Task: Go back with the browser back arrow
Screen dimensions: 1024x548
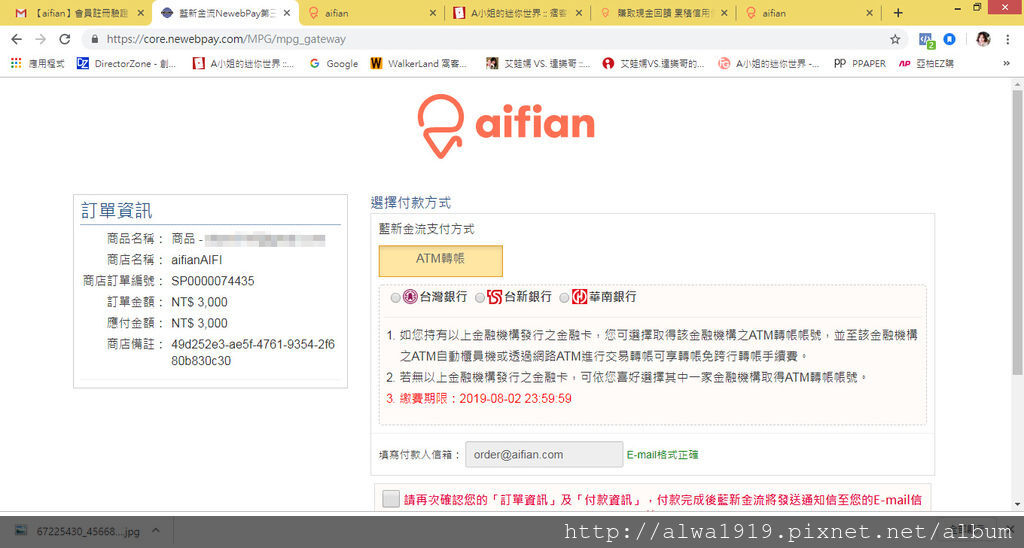Action: 17,39
